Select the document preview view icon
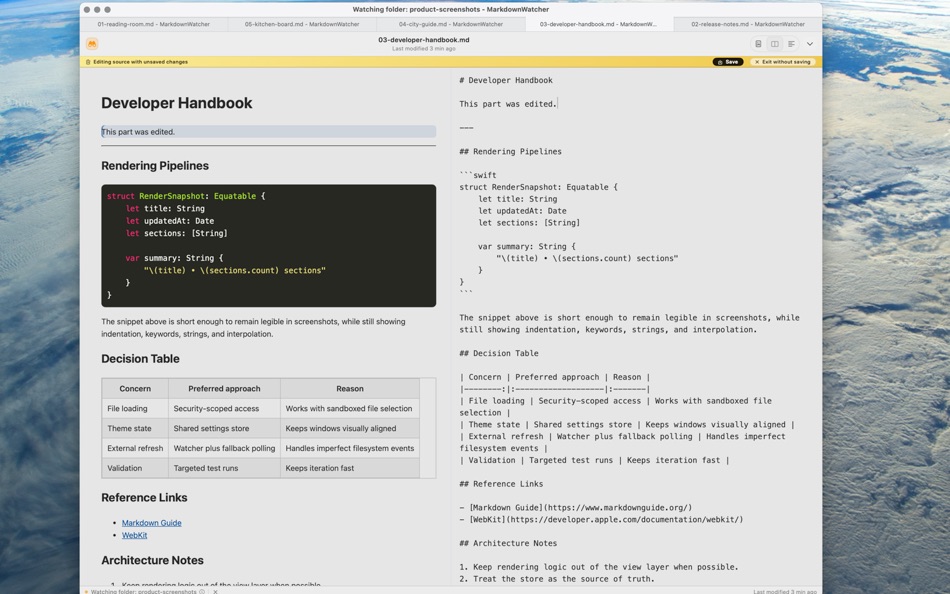This screenshot has height=594, width=950. click(758, 43)
